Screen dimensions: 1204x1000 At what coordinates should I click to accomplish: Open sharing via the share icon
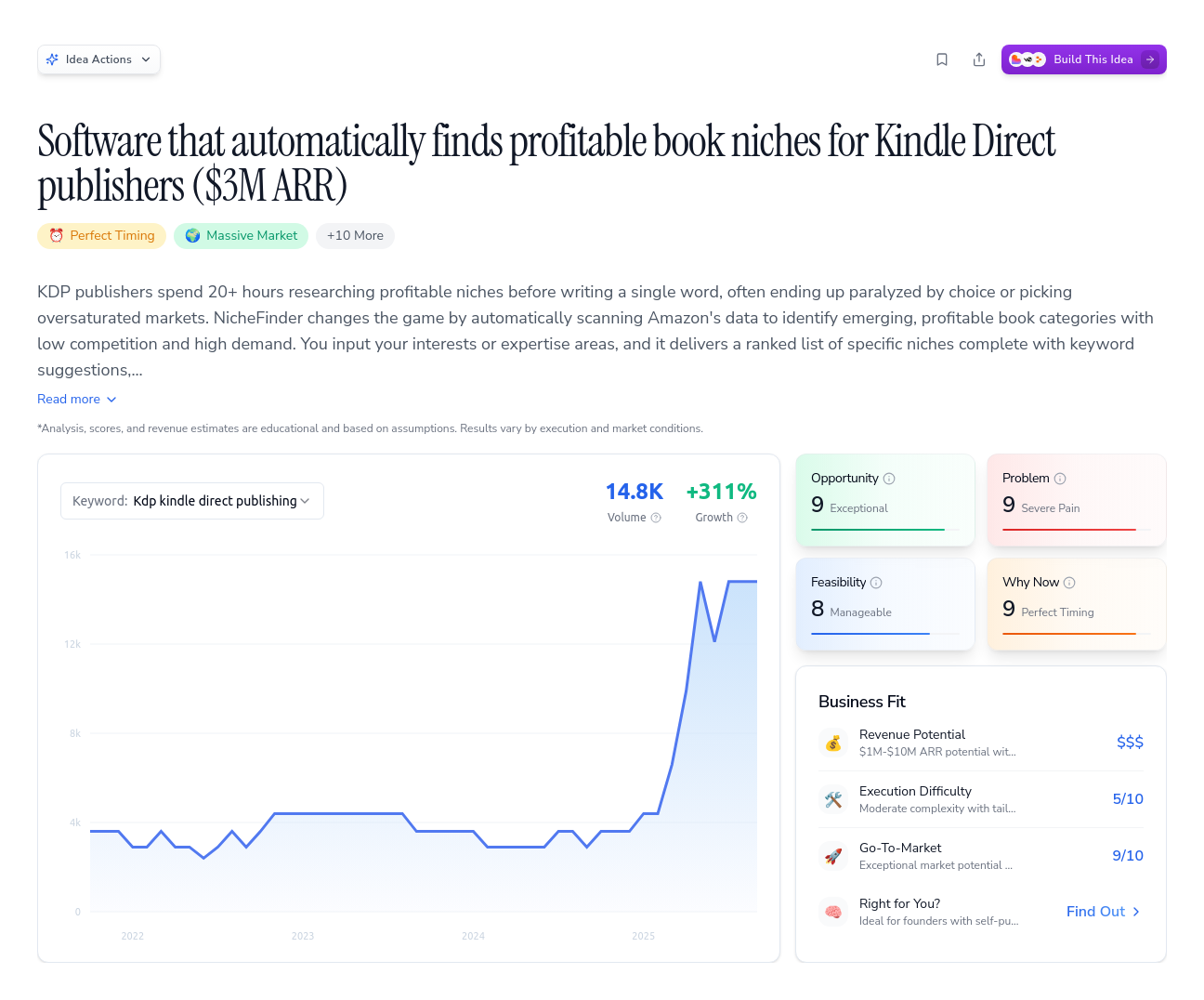click(979, 59)
